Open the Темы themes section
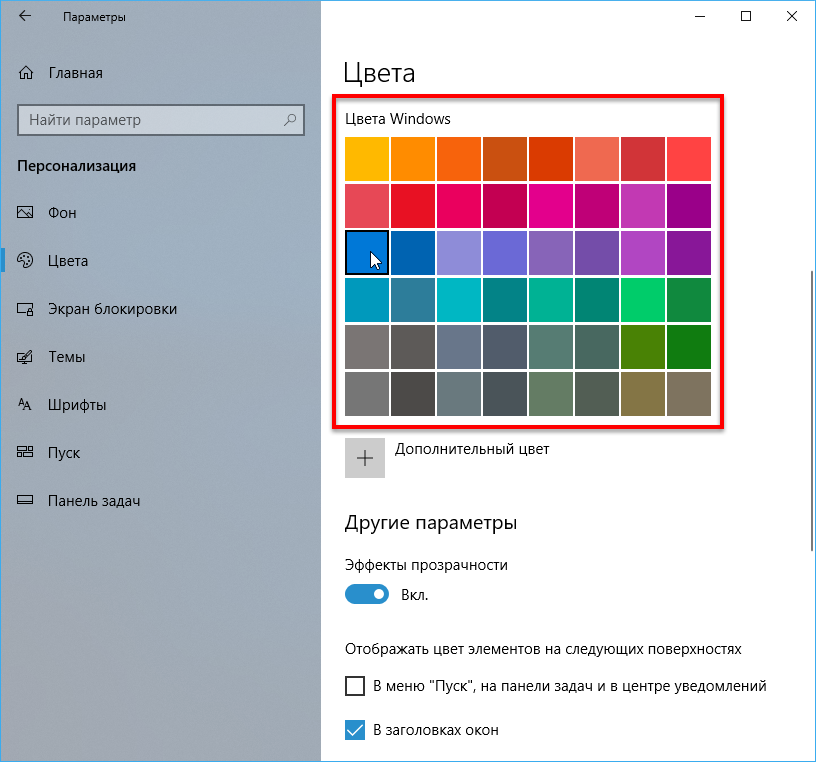 coord(64,357)
